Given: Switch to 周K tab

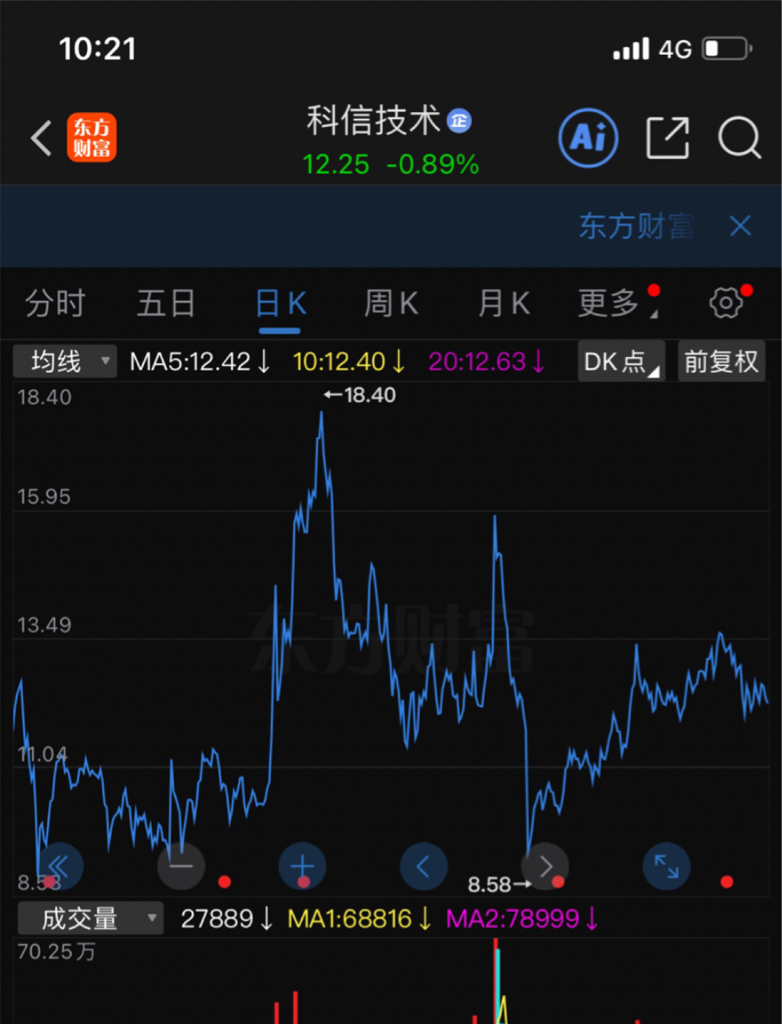Looking at the screenshot, I should point(391,304).
